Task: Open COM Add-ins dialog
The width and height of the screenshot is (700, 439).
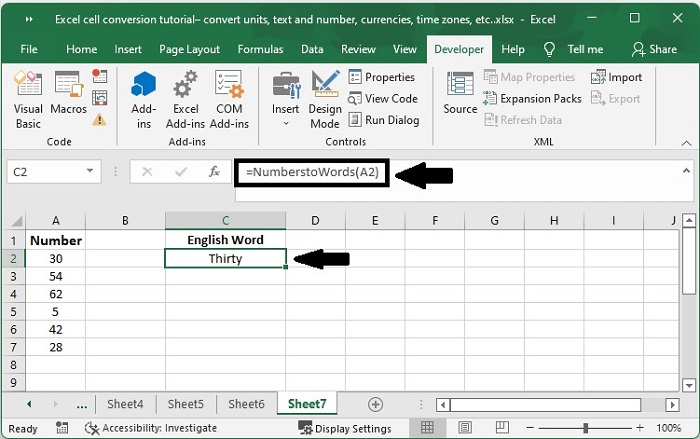Action: tap(229, 100)
